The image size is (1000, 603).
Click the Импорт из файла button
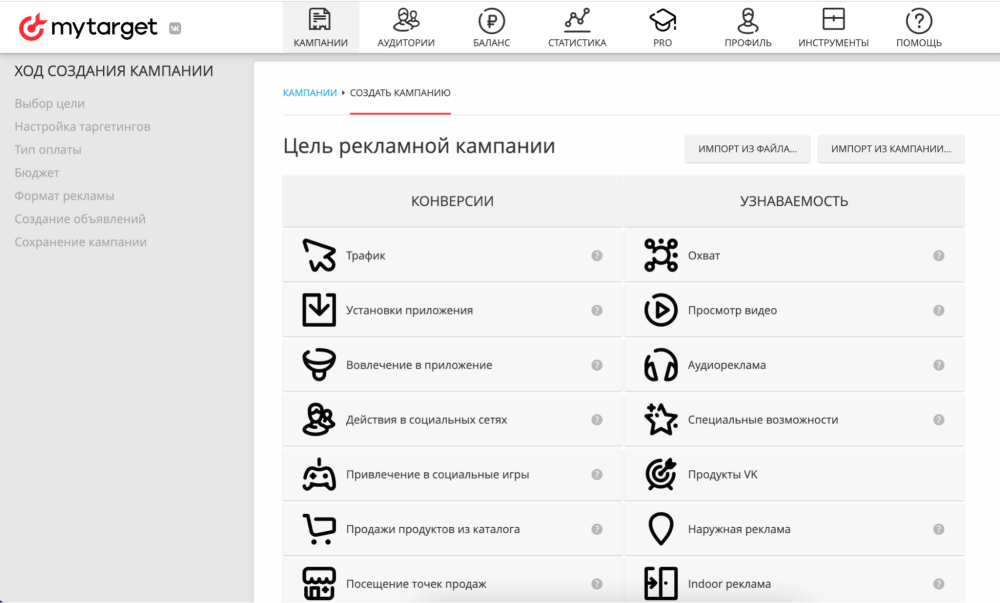[x=747, y=148]
